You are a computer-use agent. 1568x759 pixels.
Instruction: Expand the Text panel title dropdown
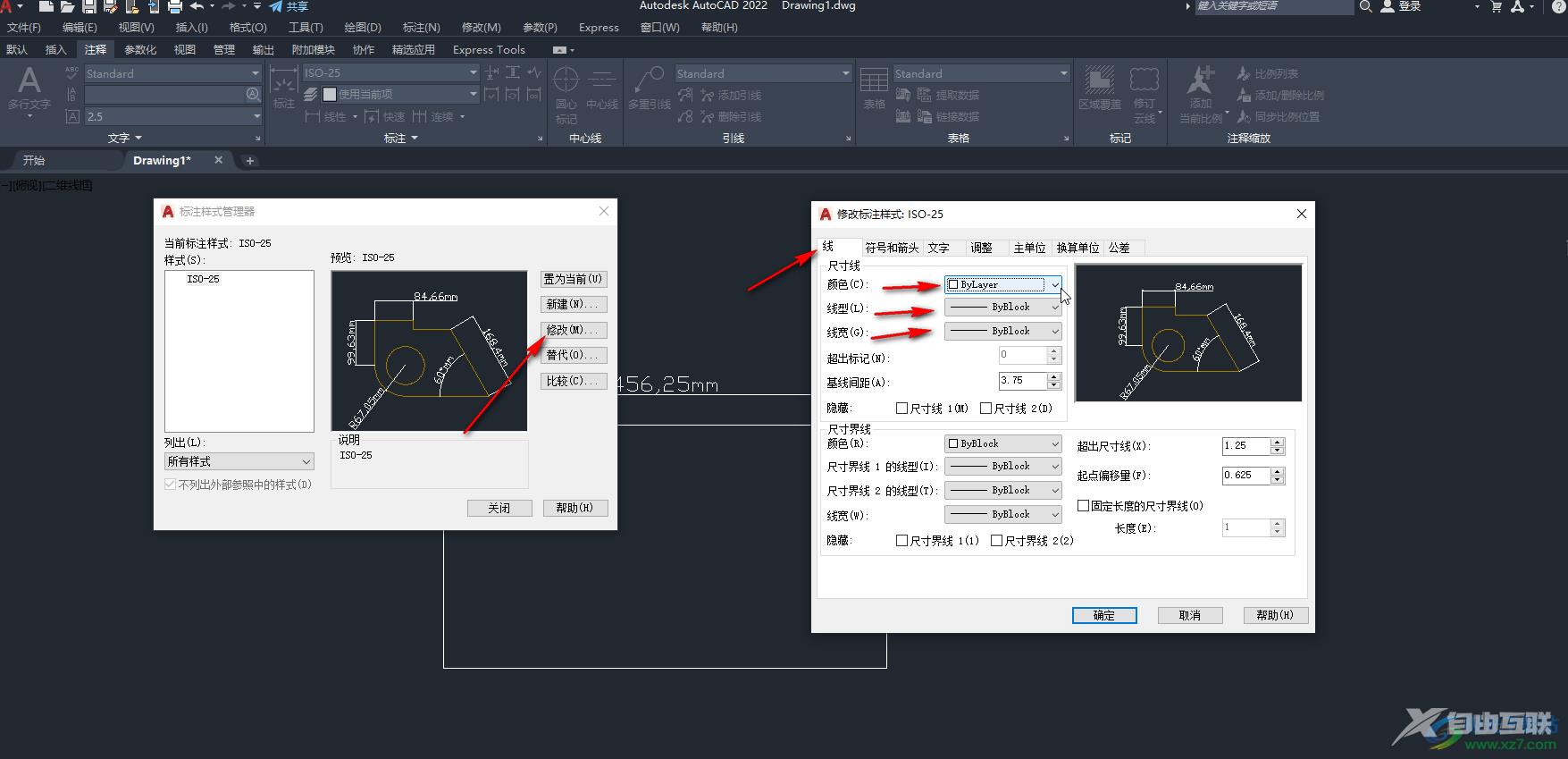[125, 138]
